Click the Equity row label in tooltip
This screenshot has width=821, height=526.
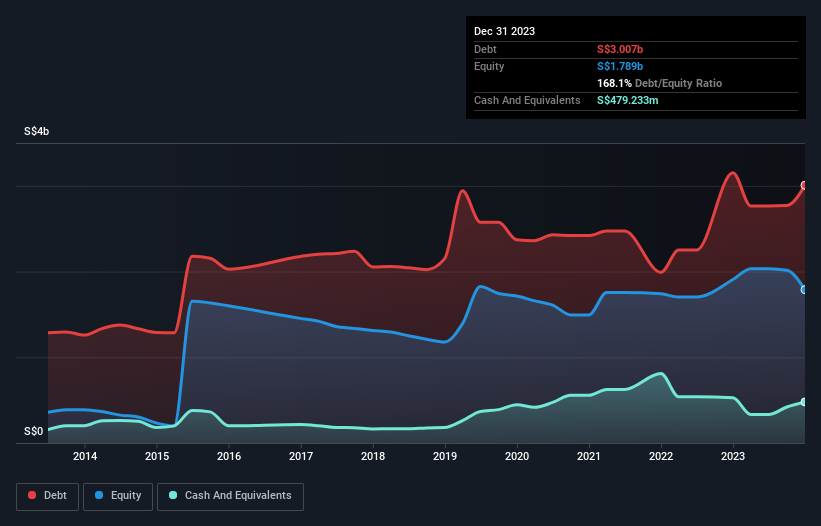tap(489, 66)
